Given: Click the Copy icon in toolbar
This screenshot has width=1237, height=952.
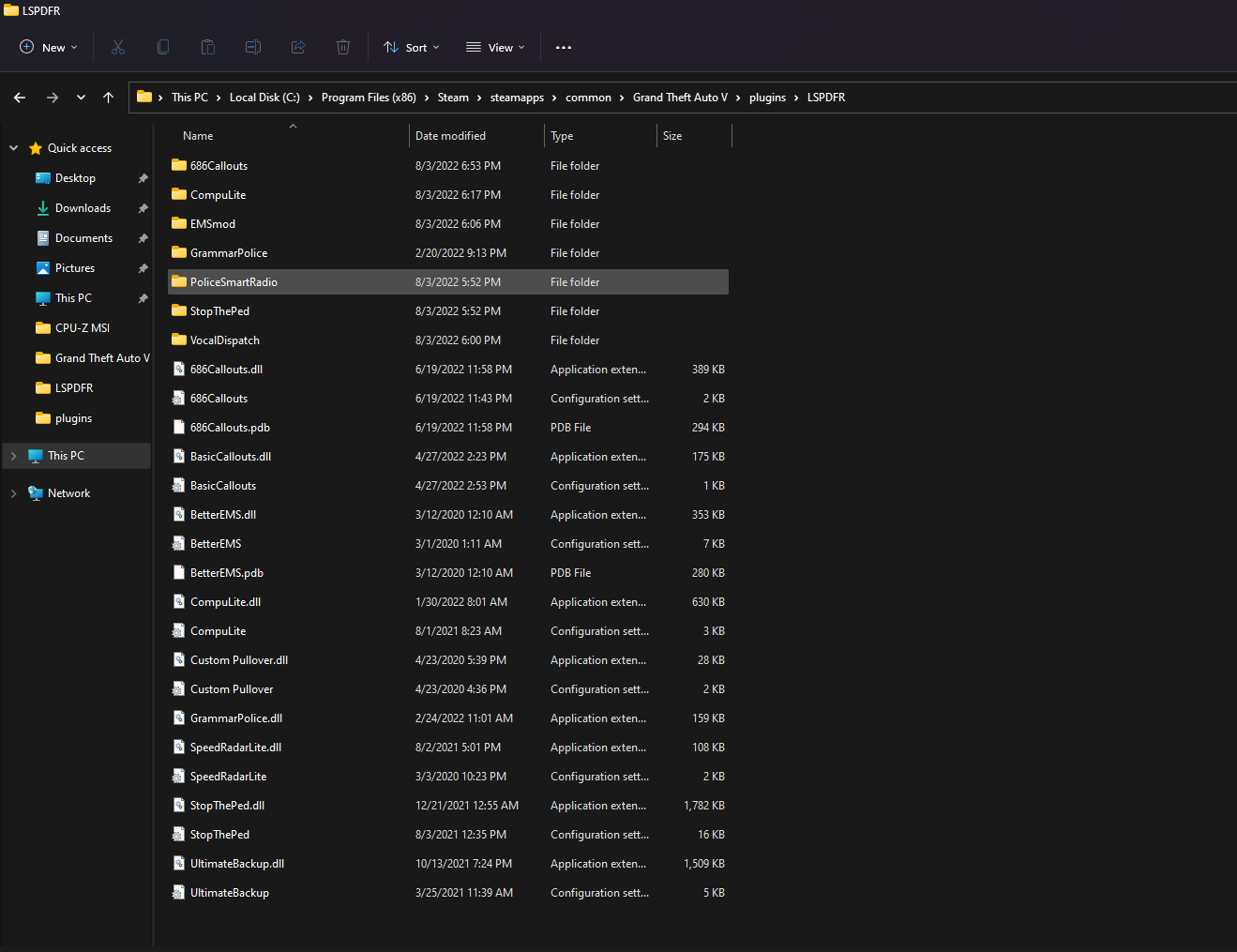Looking at the screenshot, I should coord(163,47).
